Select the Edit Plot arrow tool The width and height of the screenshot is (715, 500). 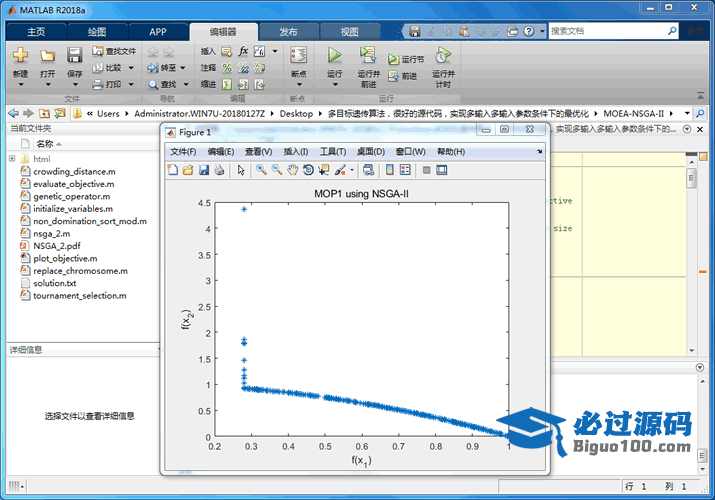point(241,170)
